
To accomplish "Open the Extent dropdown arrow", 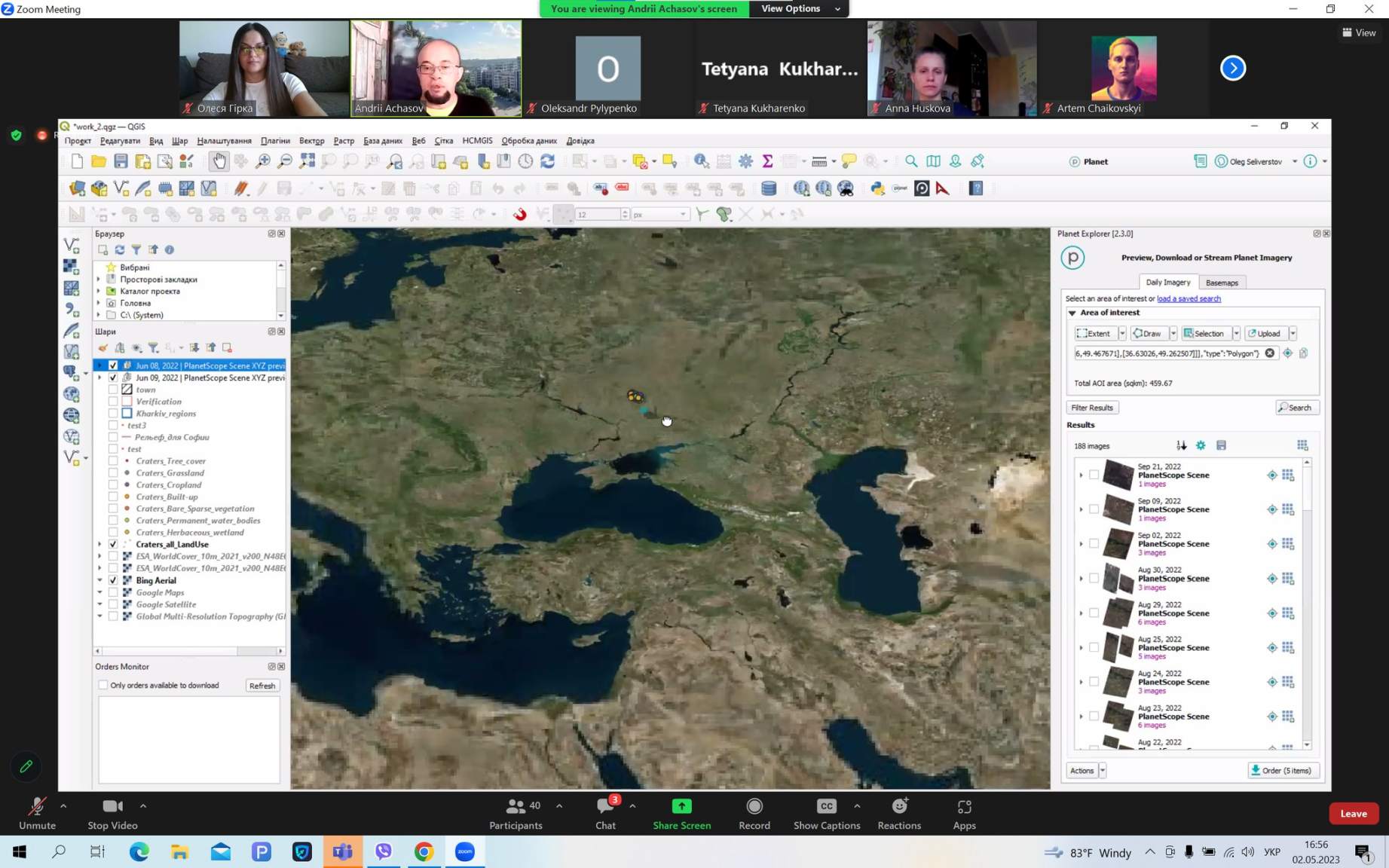I will 1121,333.
